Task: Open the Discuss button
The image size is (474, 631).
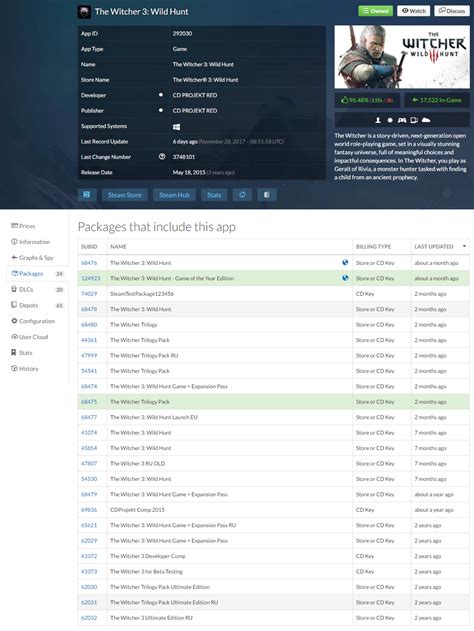Action: 452,11
